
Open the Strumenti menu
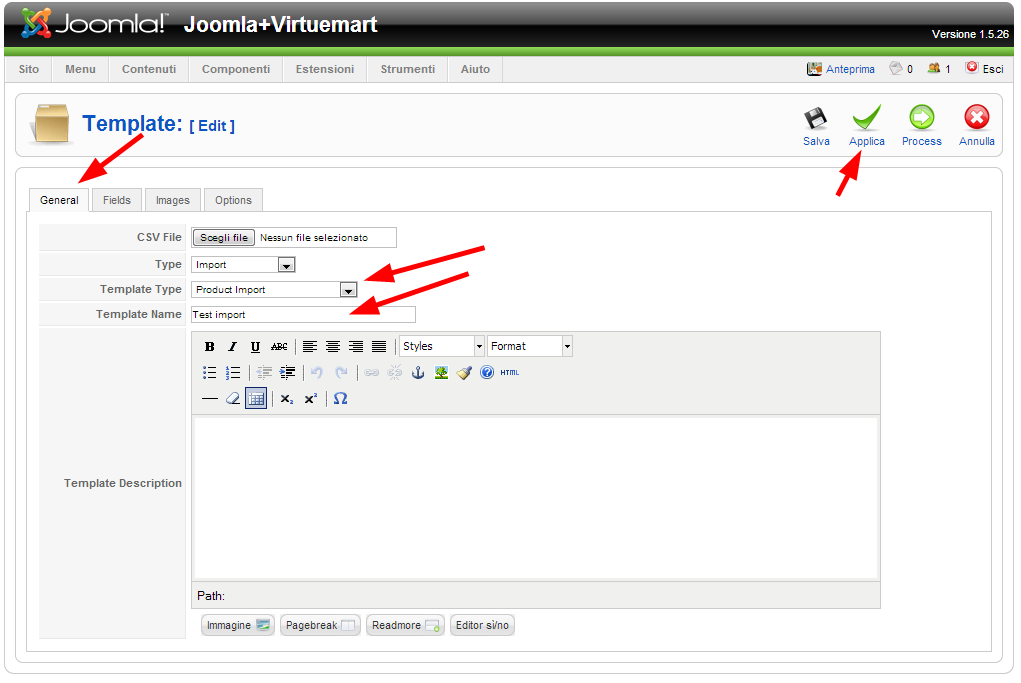(408, 70)
